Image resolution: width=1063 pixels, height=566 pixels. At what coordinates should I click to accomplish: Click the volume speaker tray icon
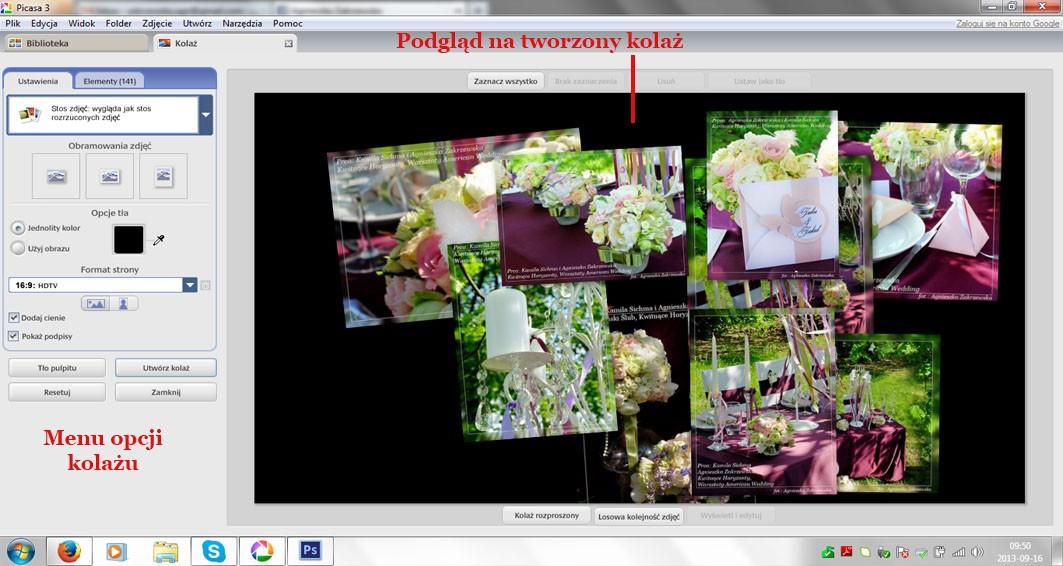pyautogui.click(x=977, y=552)
